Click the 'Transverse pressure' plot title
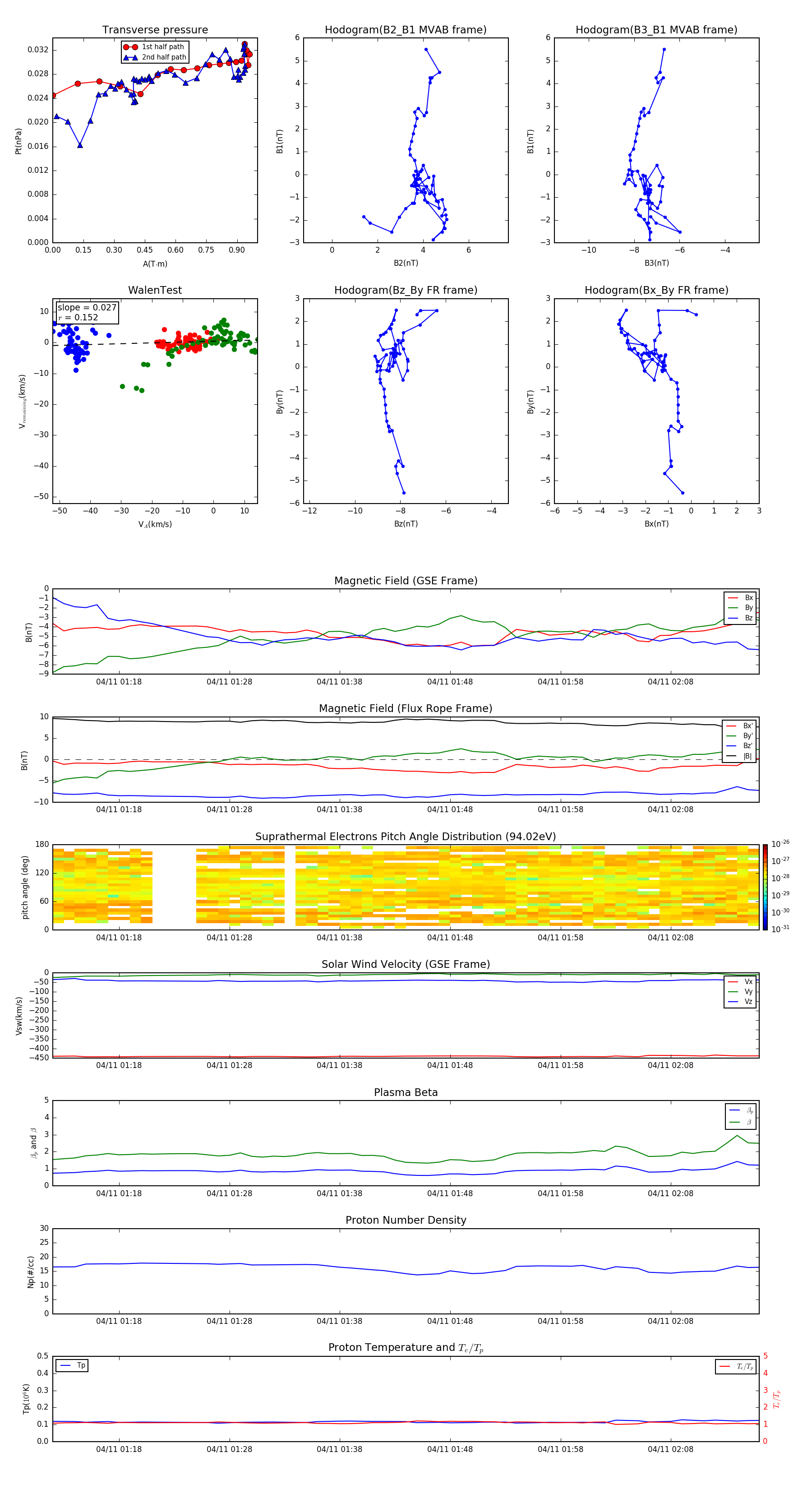This screenshot has height=1489, width=812. [x=155, y=30]
